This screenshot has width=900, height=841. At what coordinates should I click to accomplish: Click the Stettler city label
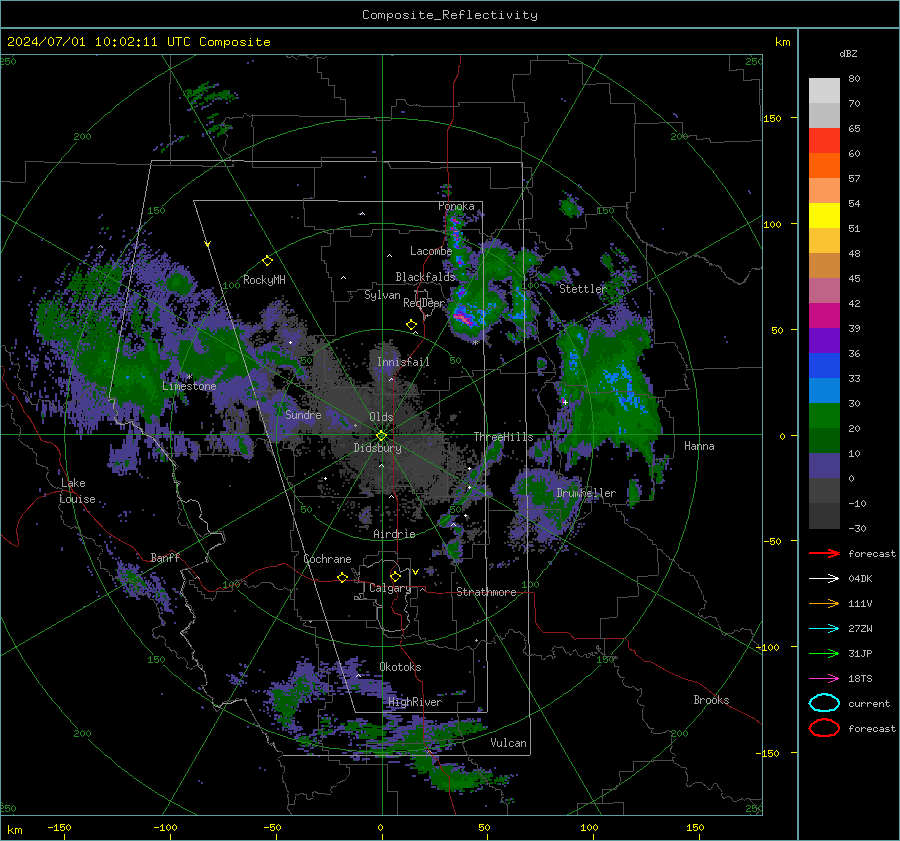click(x=583, y=289)
